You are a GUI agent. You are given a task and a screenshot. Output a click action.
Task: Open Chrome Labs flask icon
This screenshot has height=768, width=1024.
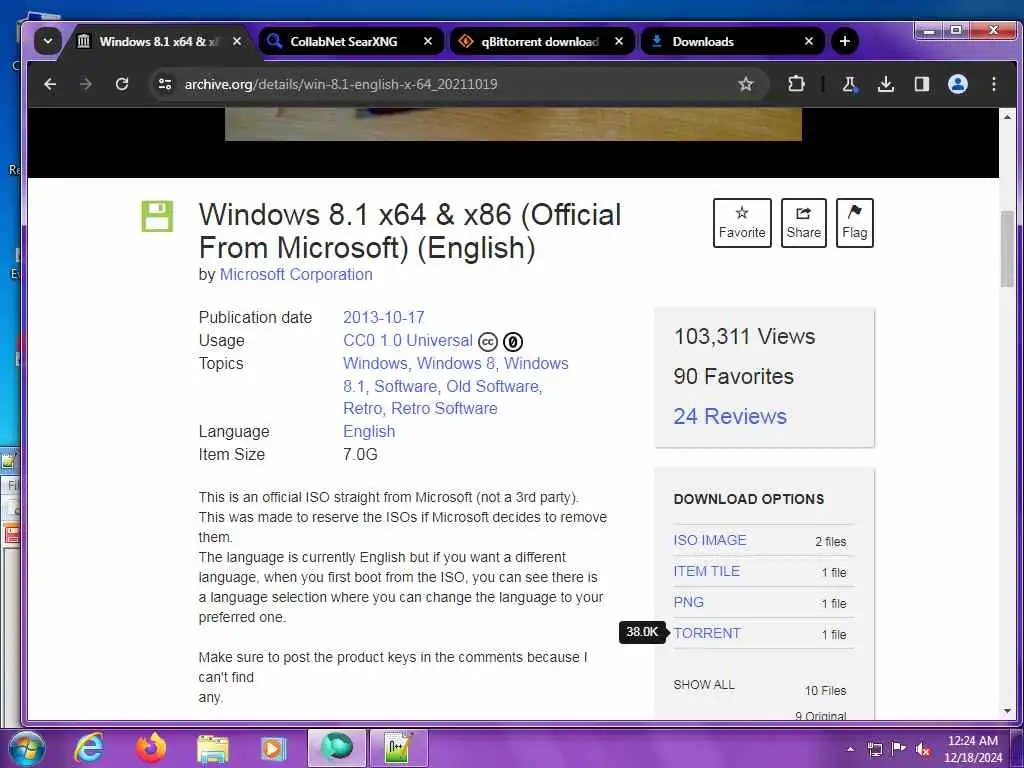click(849, 84)
